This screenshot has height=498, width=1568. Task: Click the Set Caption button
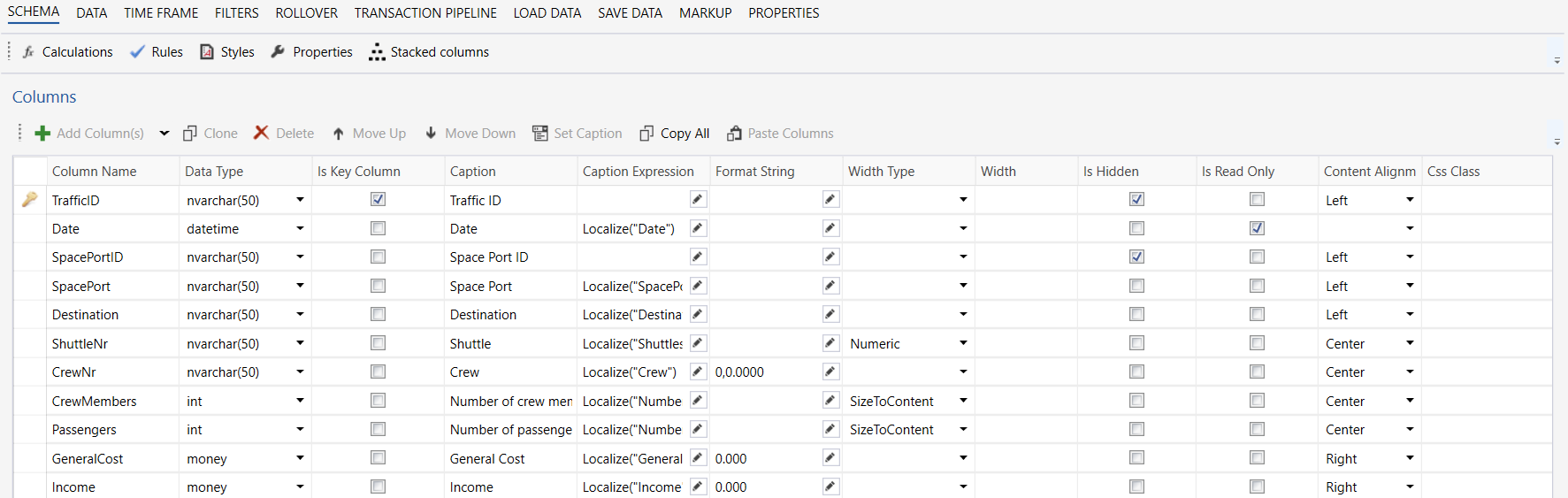[577, 134]
